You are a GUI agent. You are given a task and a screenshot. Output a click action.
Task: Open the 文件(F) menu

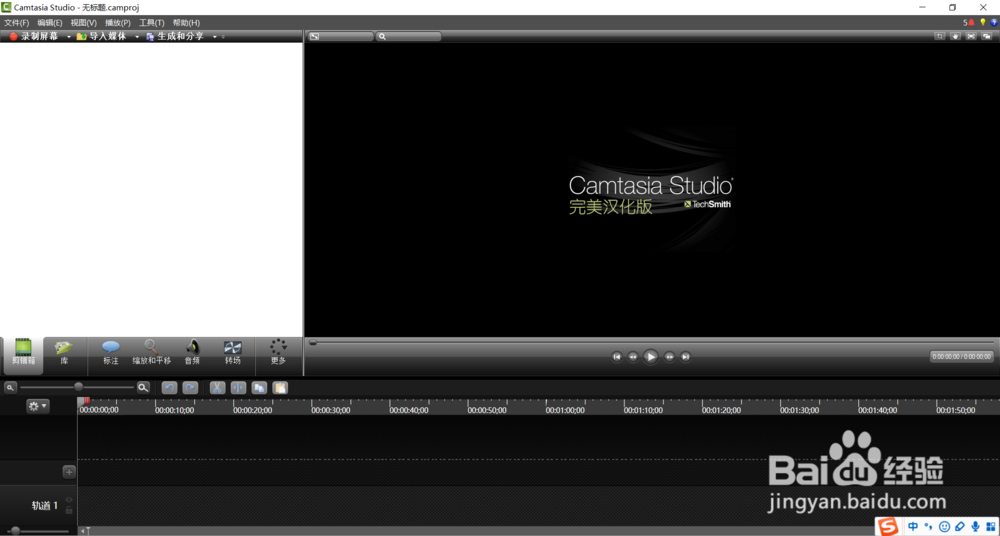[x=17, y=22]
